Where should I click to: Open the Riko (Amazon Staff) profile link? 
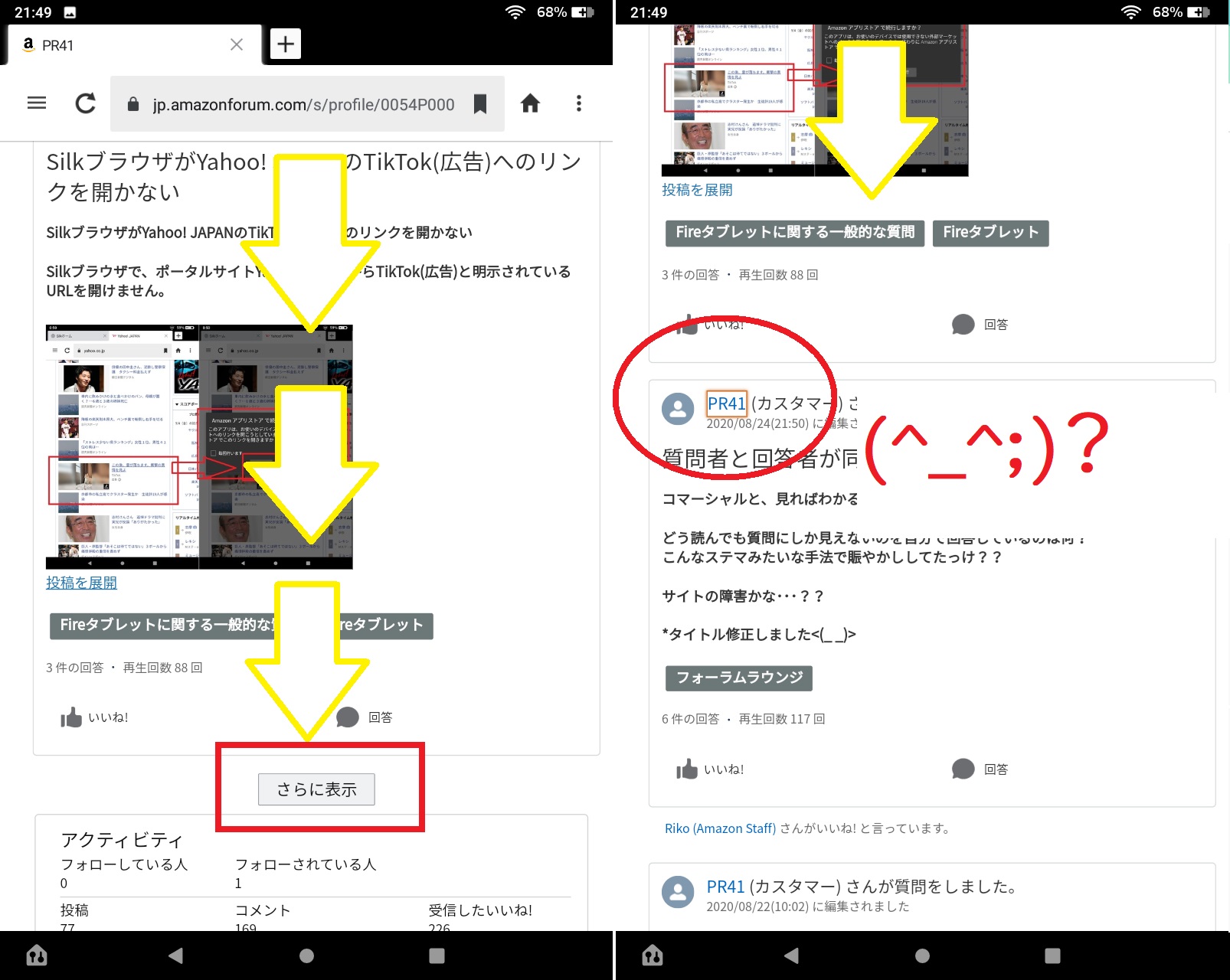click(718, 828)
